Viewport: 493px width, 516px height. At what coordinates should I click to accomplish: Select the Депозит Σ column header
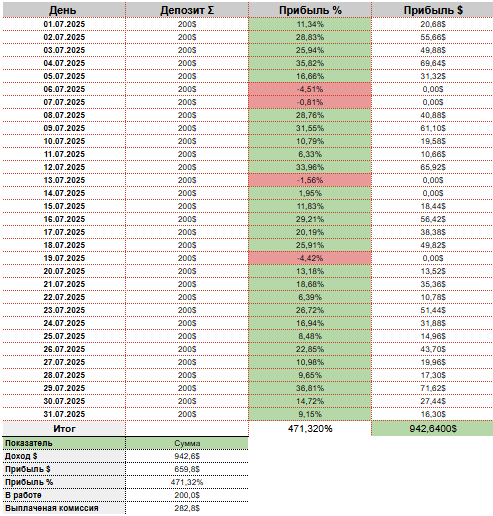[187, 10]
